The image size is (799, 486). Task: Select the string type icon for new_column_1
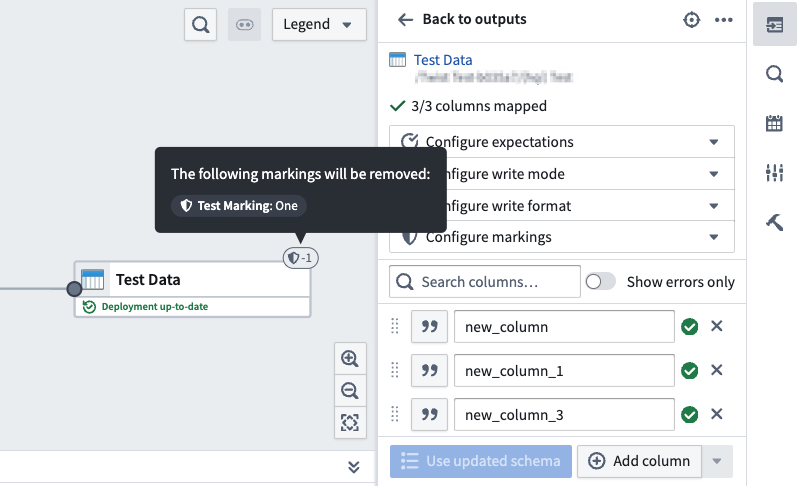point(429,370)
